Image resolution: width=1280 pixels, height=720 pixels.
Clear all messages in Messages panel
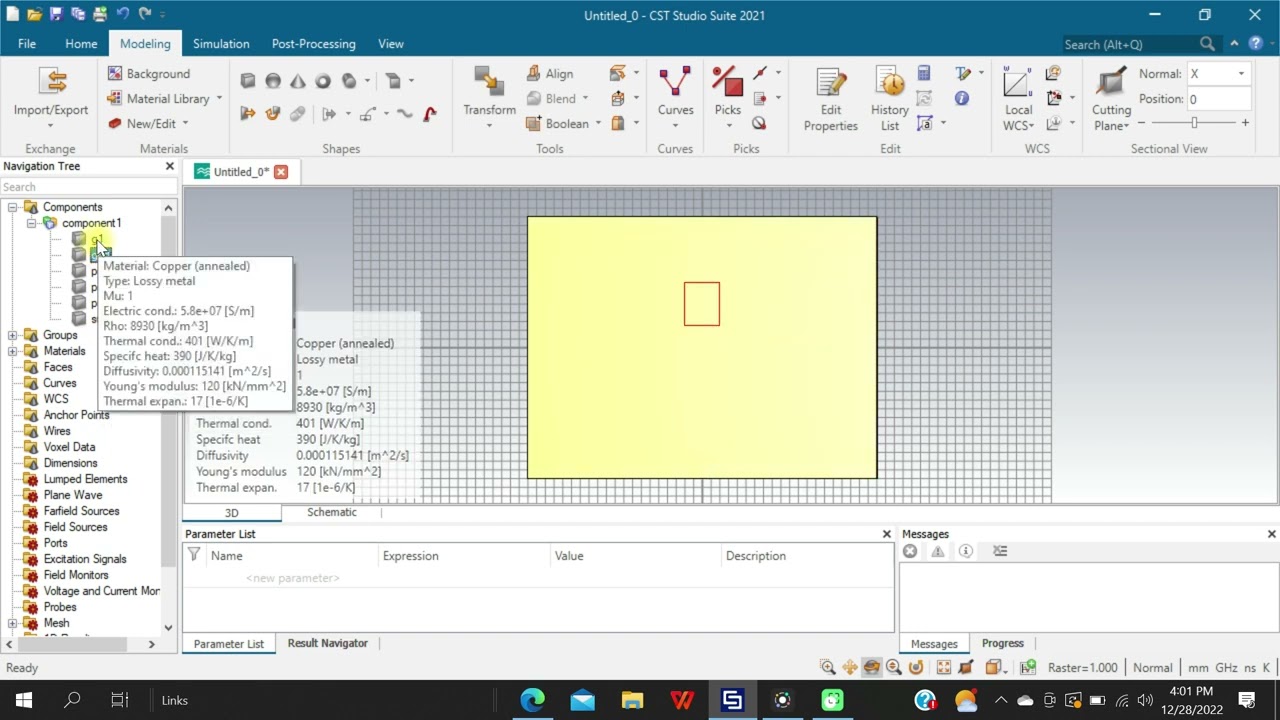(1000, 551)
